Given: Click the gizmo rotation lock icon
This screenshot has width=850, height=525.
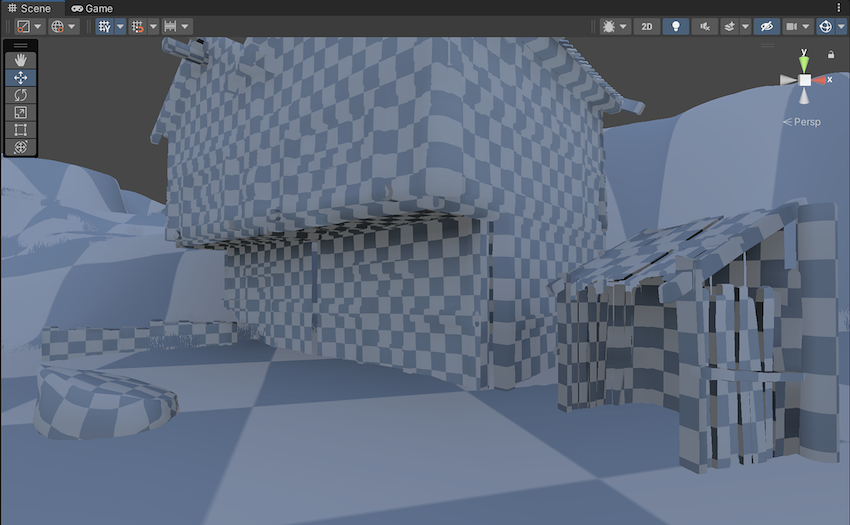Looking at the screenshot, I should (x=831, y=54).
